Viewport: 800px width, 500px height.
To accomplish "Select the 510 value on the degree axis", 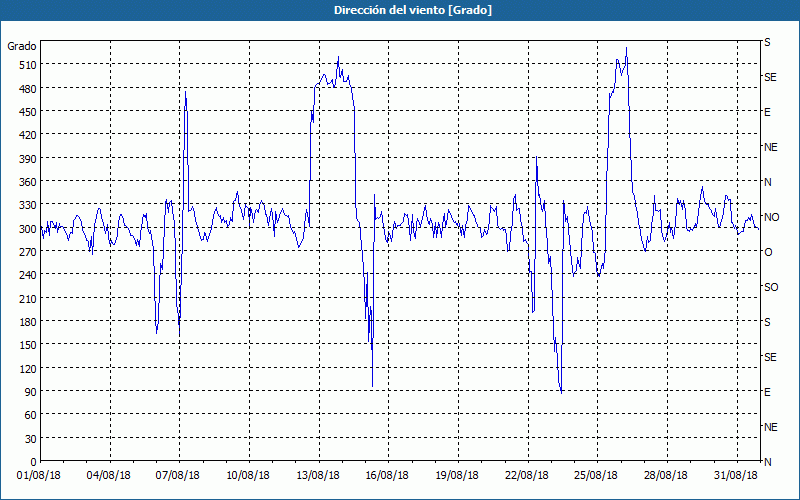I will tap(27, 65).
